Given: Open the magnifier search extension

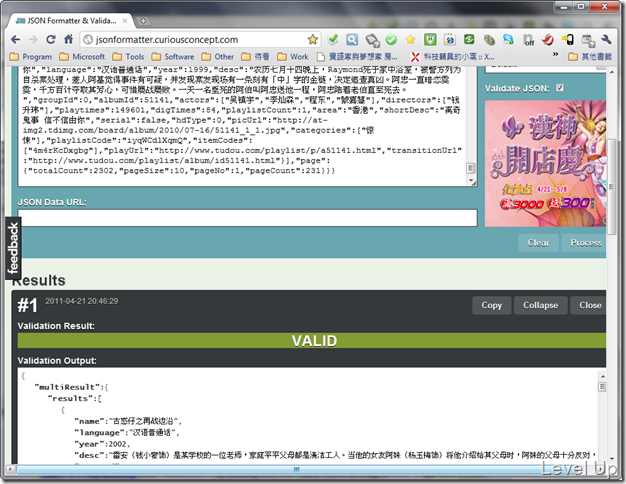Looking at the screenshot, I should click(x=352, y=40).
